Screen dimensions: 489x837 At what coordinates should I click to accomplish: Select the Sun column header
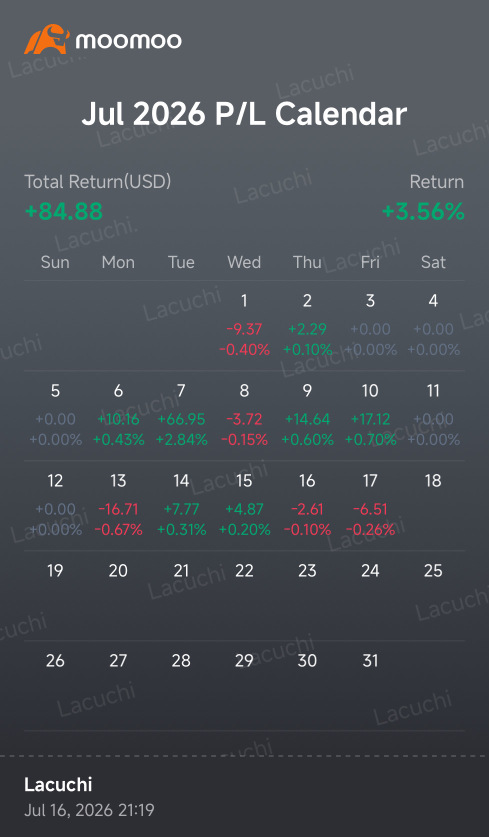coord(55,262)
